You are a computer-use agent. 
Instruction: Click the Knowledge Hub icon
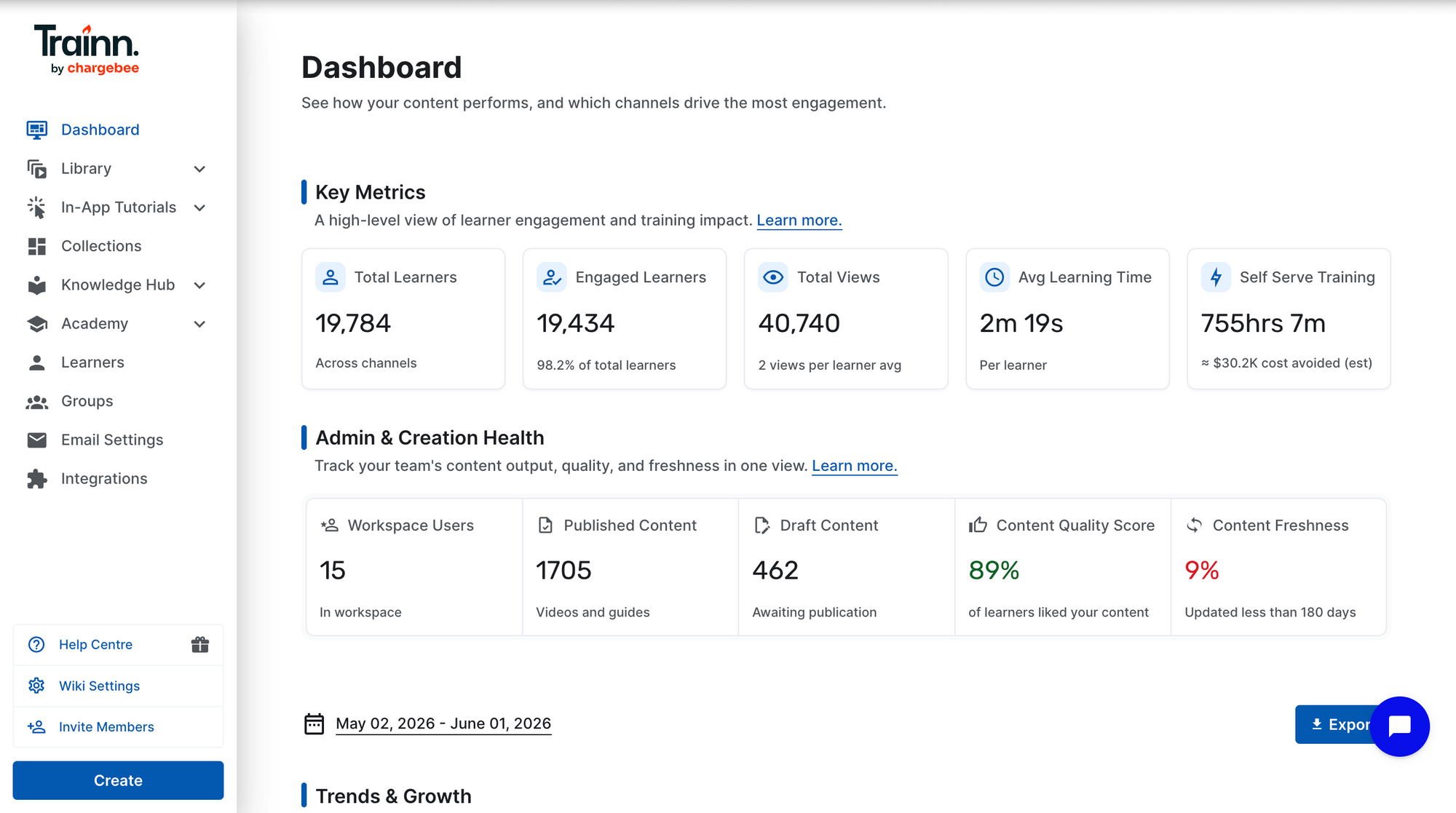coord(37,285)
